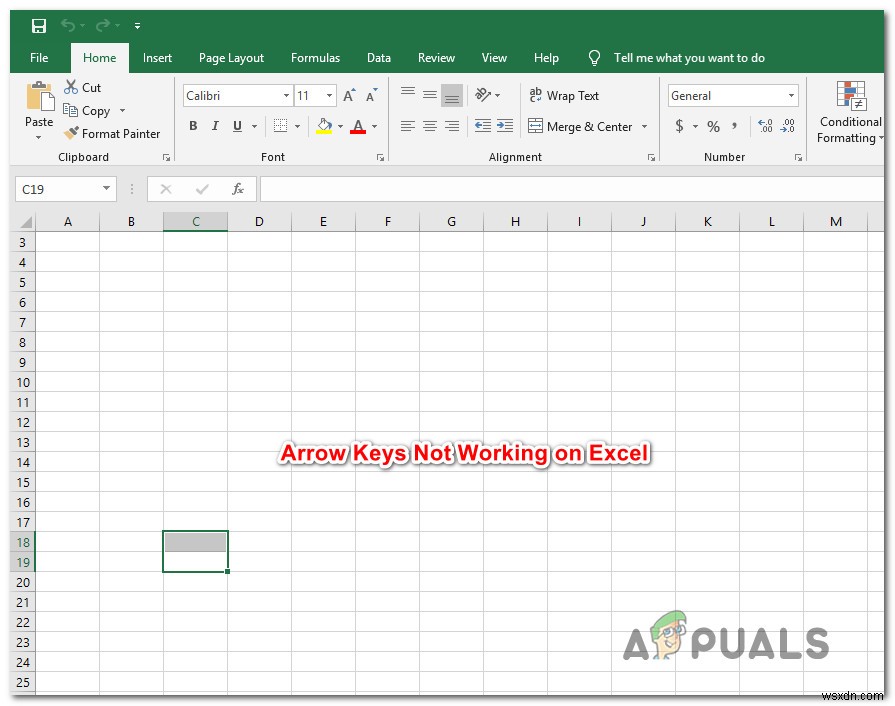
Task: Open the Customize Quick Access Toolbar dropdown
Action: click(138, 26)
